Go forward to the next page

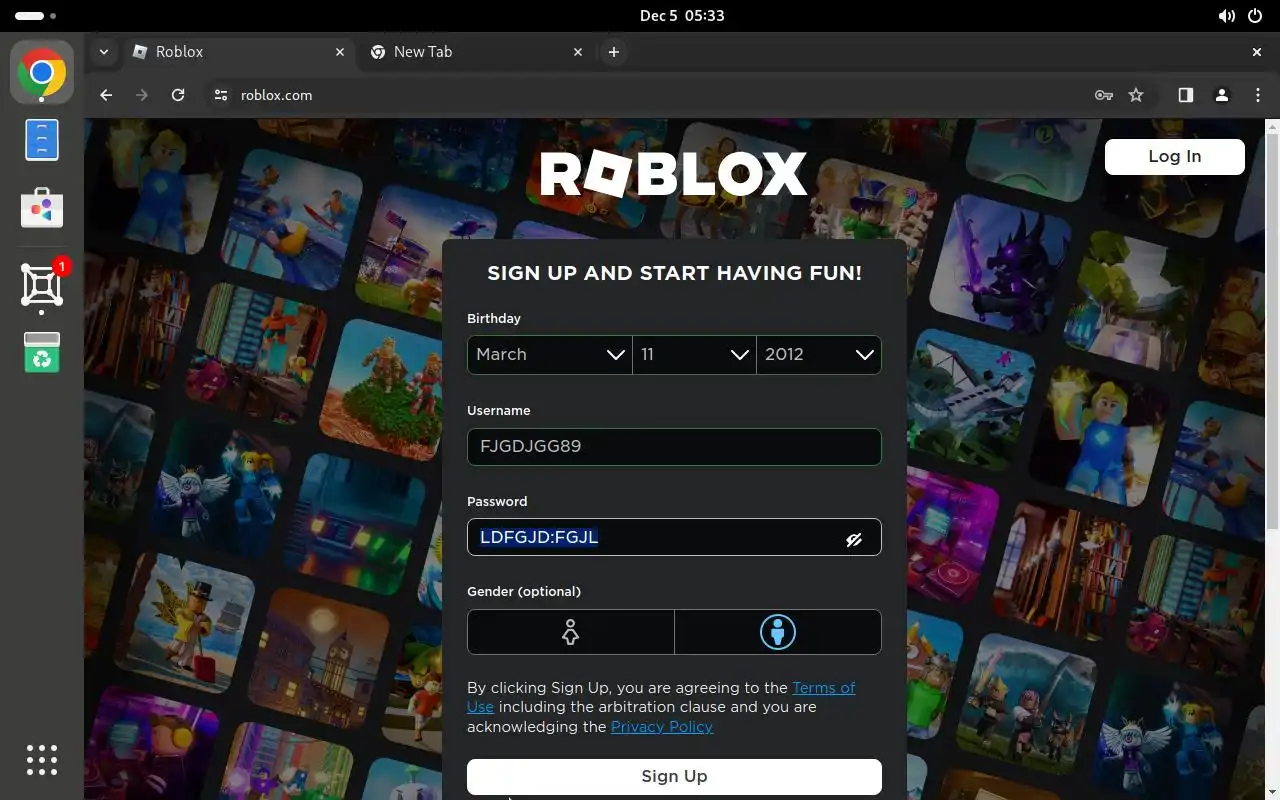point(142,95)
